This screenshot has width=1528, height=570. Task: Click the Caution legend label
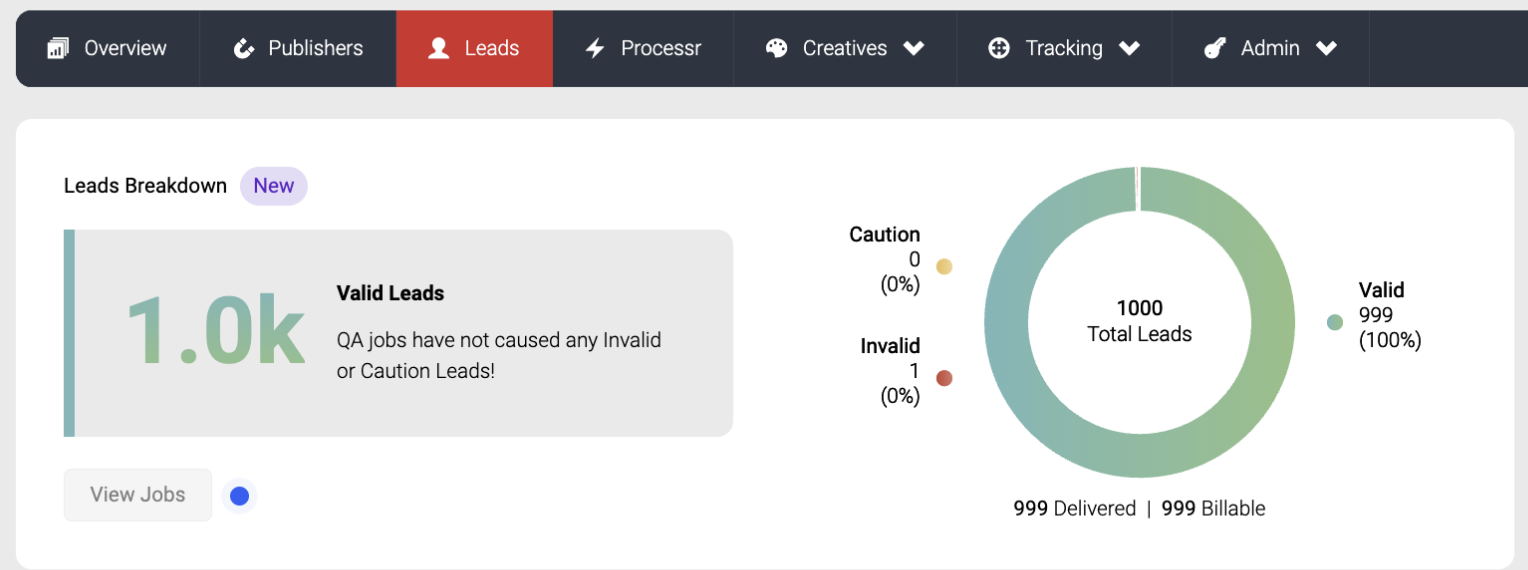point(884,234)
